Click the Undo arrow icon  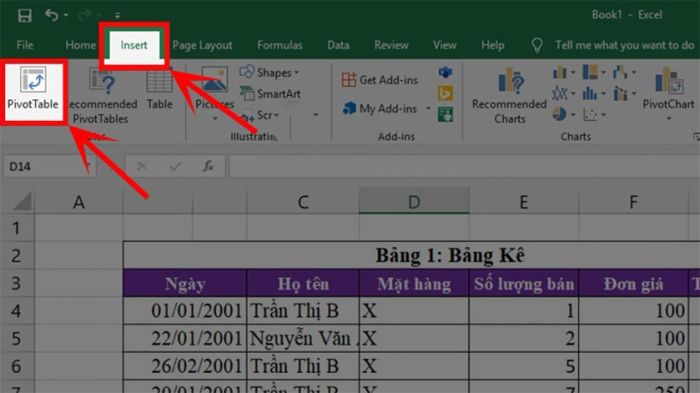51,15
